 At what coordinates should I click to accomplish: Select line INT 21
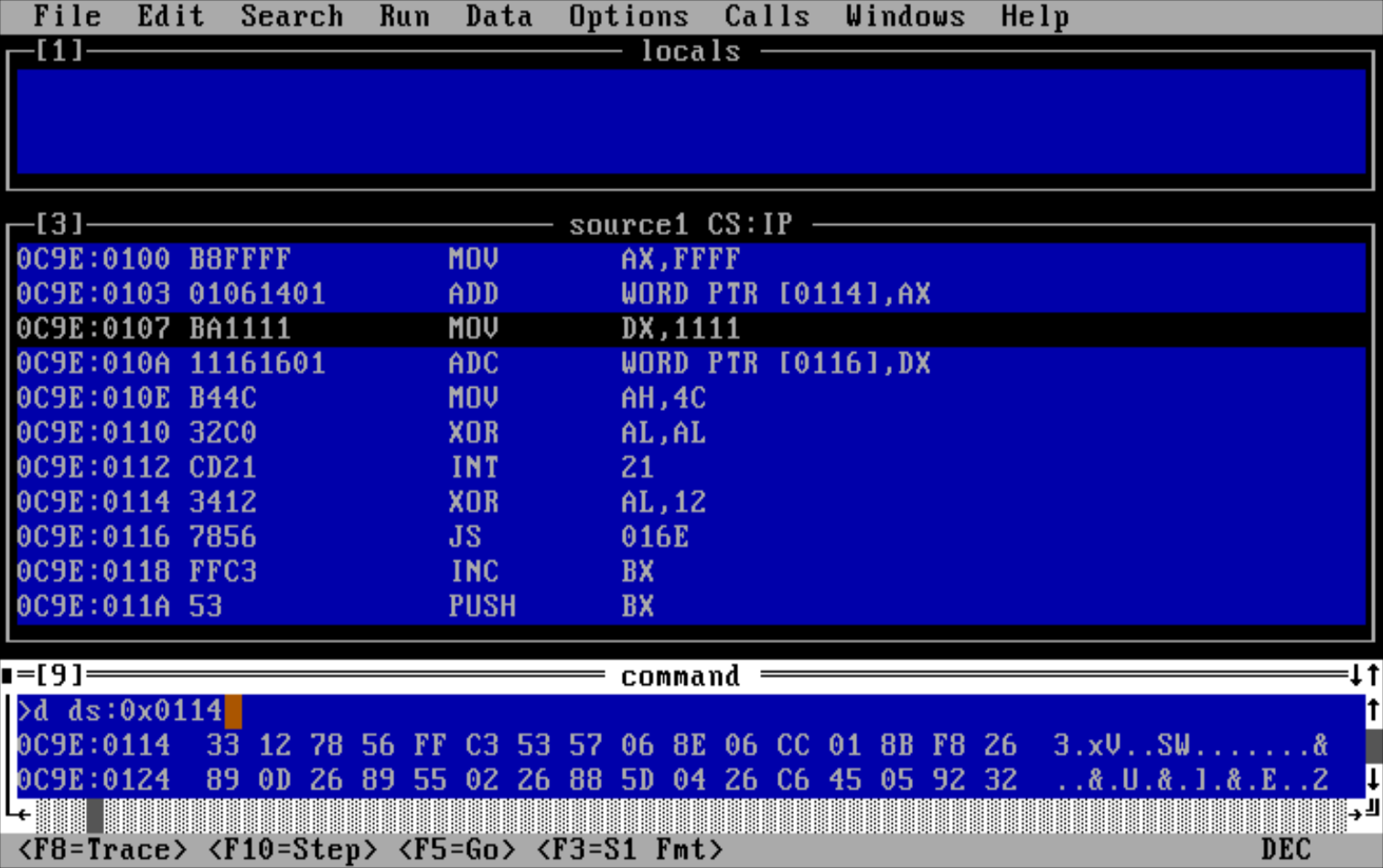[x=691, y=468]
